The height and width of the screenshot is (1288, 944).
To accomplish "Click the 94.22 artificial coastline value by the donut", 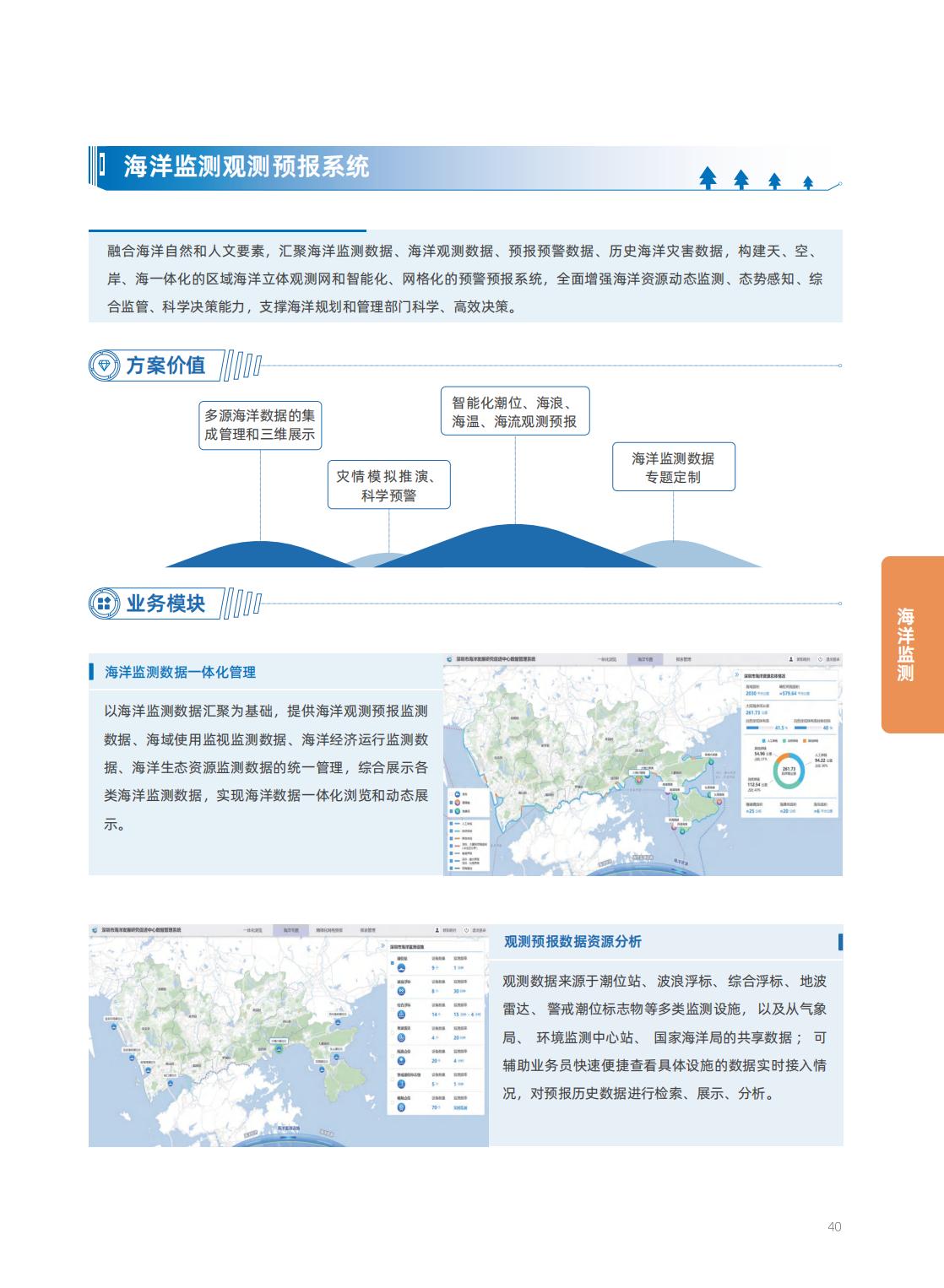I will [x=822, y=760].
